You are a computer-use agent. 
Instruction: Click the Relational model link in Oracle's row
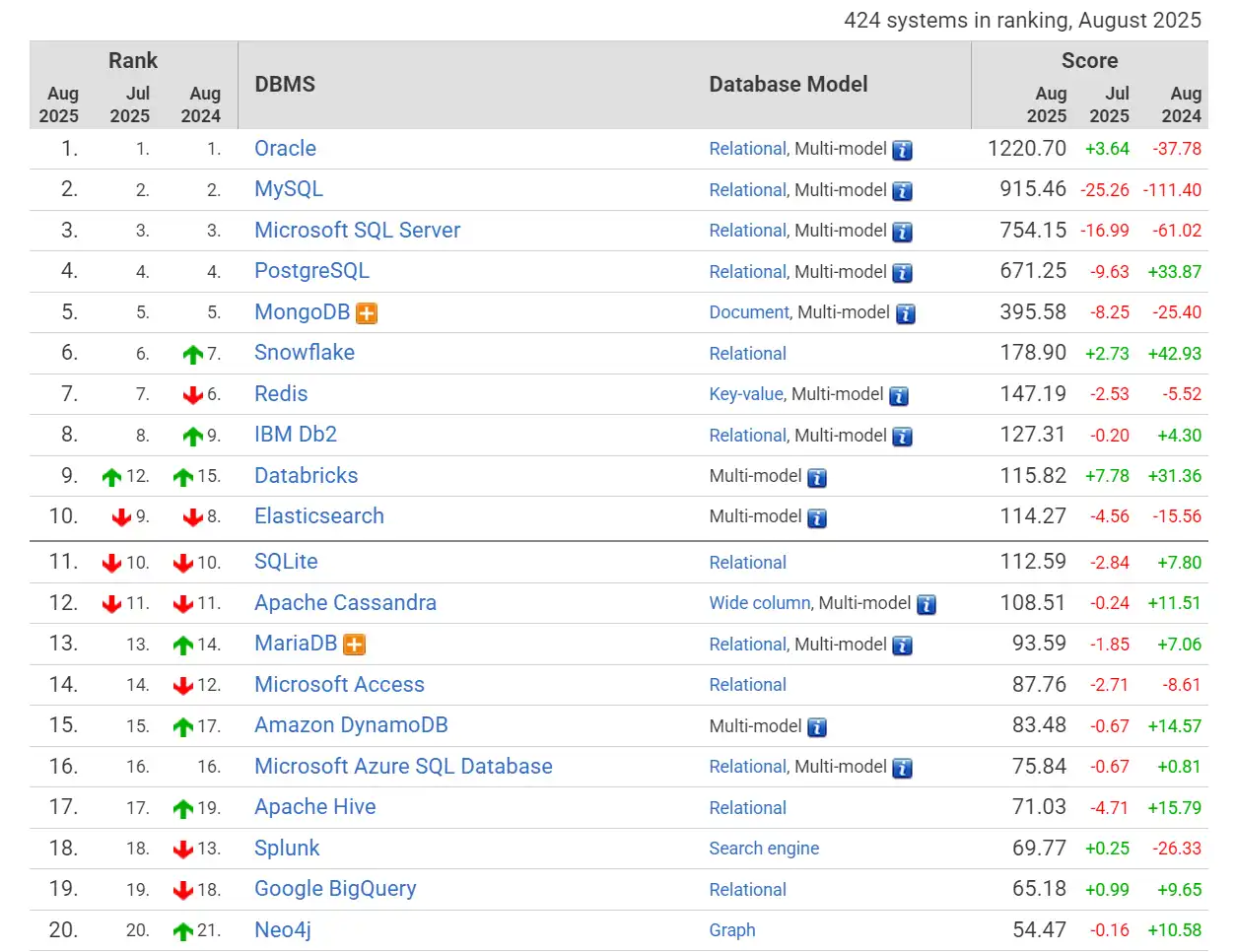[747, 149]
